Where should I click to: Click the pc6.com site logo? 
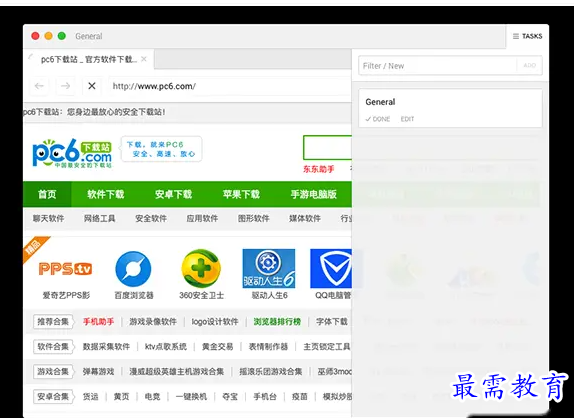tap(72, 153)
